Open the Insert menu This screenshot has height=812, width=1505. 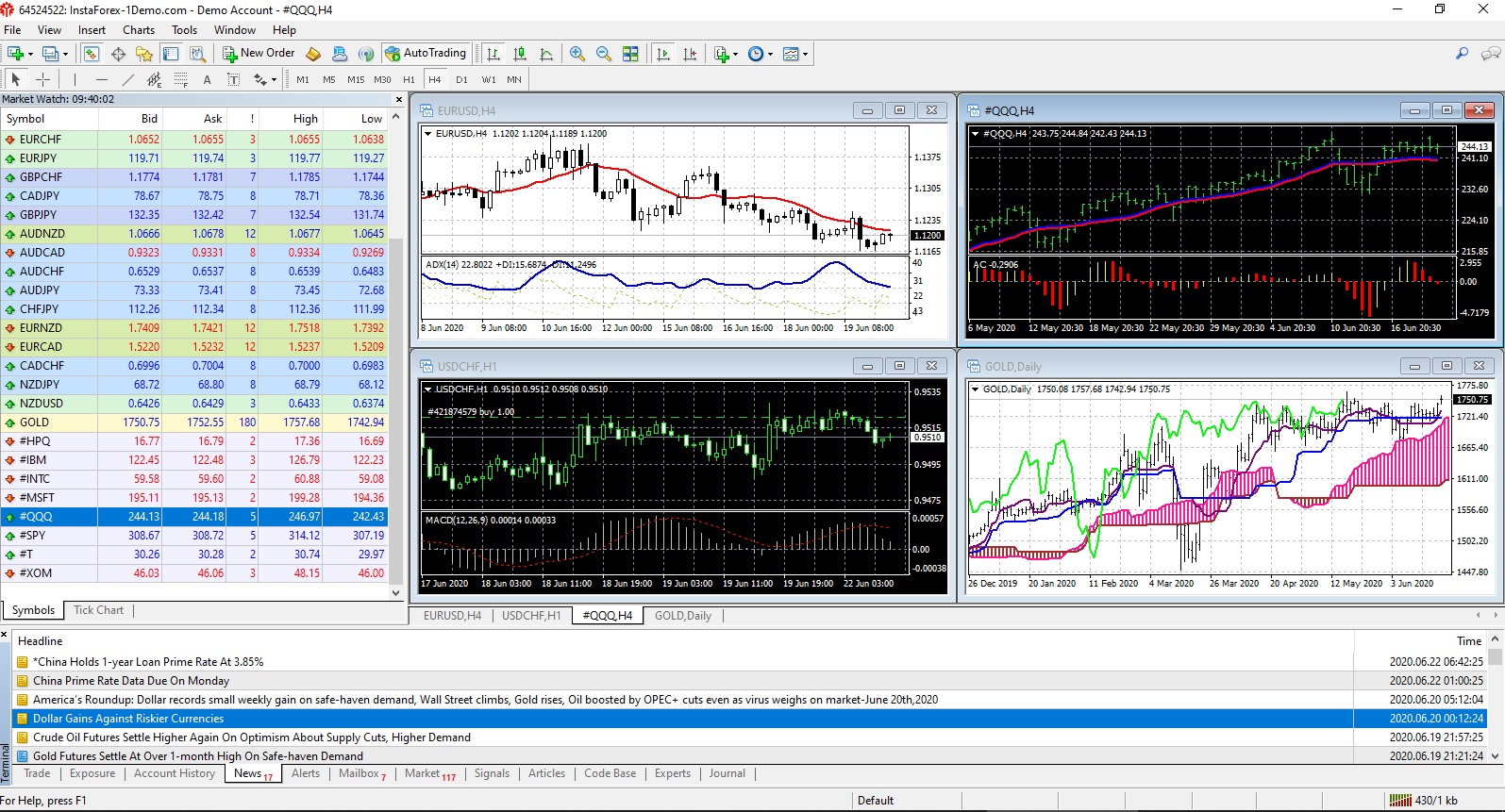click(92, 30)
